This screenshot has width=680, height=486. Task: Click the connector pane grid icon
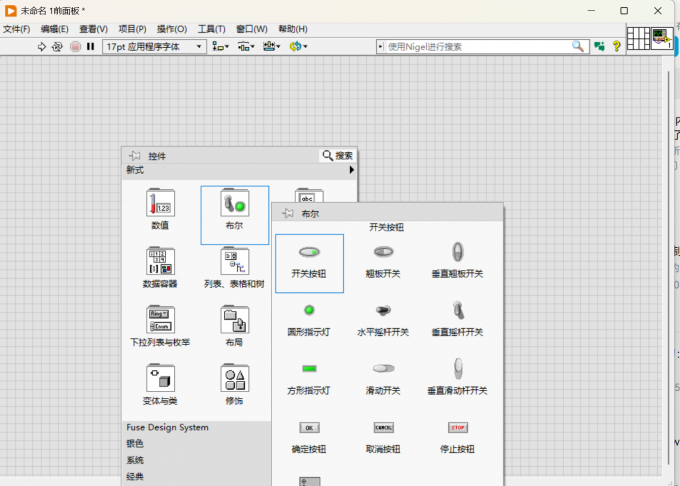pyautogui.click(x=638, y=38)
